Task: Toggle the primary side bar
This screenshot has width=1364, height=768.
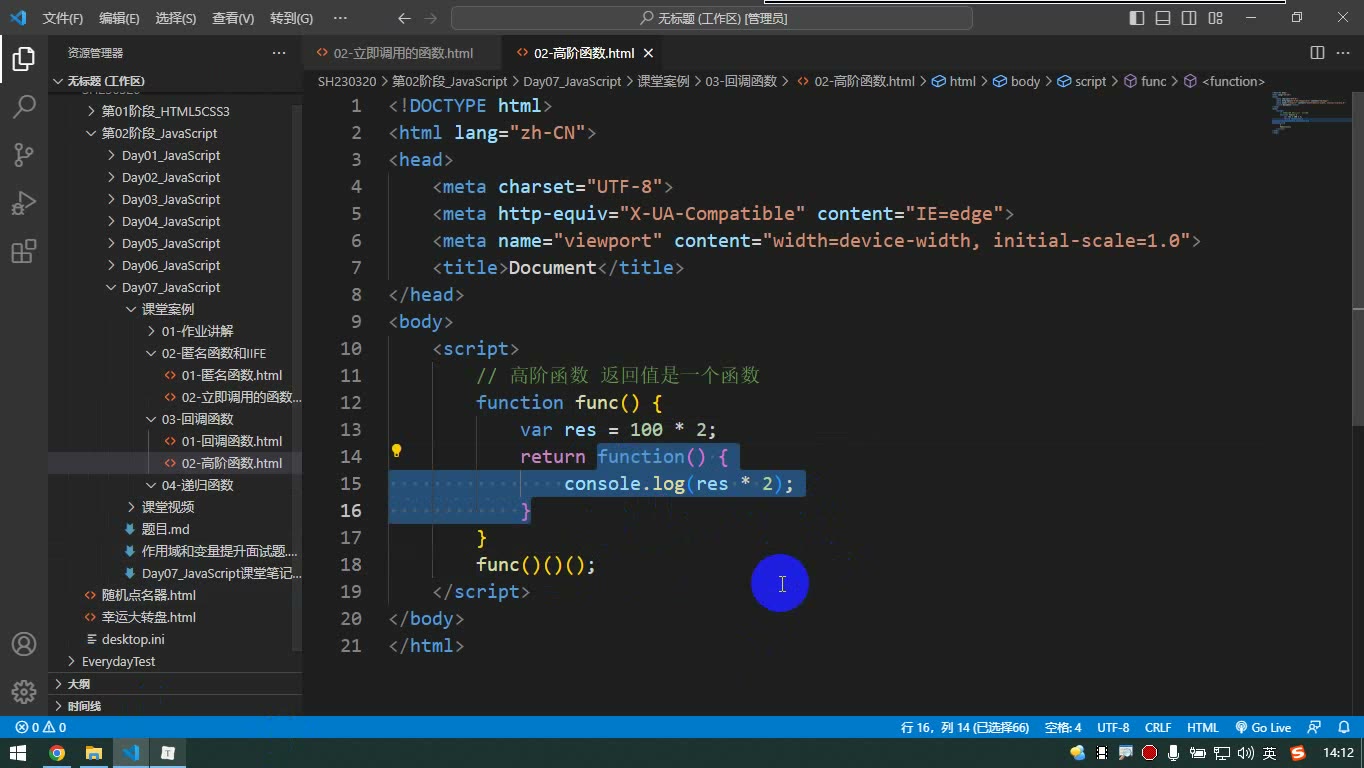Action: click(x=1137, y=18)
